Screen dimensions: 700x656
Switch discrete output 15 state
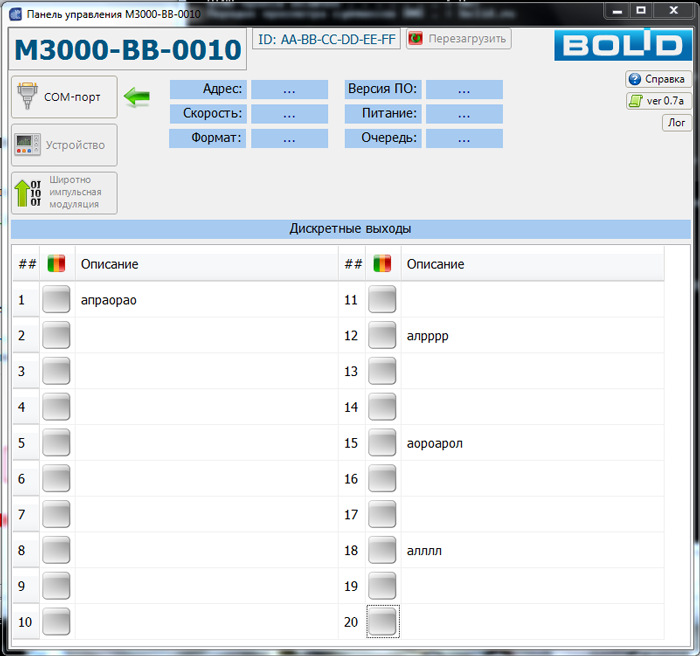click(382, 443)
